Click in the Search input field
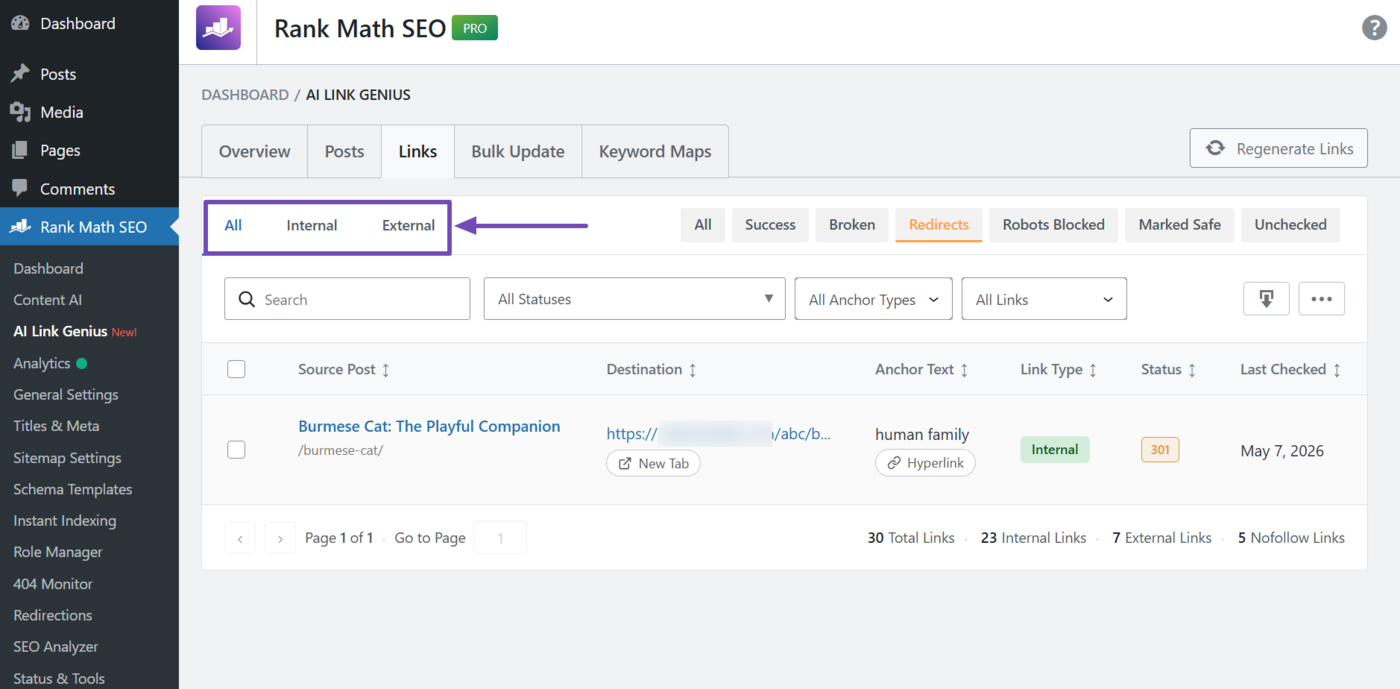This screenshot has width=1400, height=689. (347, 299)
